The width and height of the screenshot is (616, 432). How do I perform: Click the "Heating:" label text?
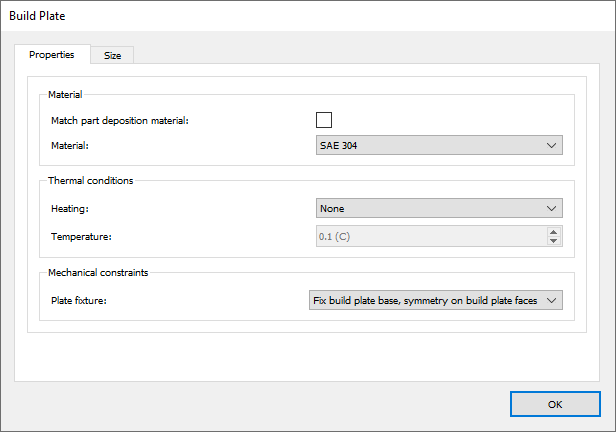(70, 208)
